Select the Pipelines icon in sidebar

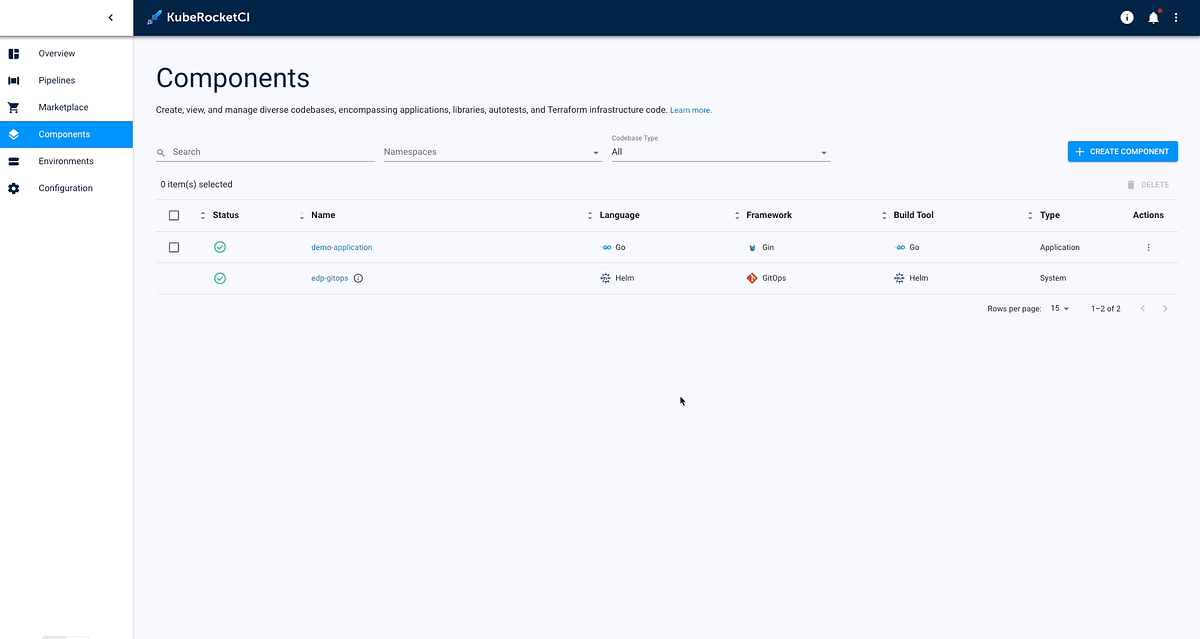click(14, 80)
